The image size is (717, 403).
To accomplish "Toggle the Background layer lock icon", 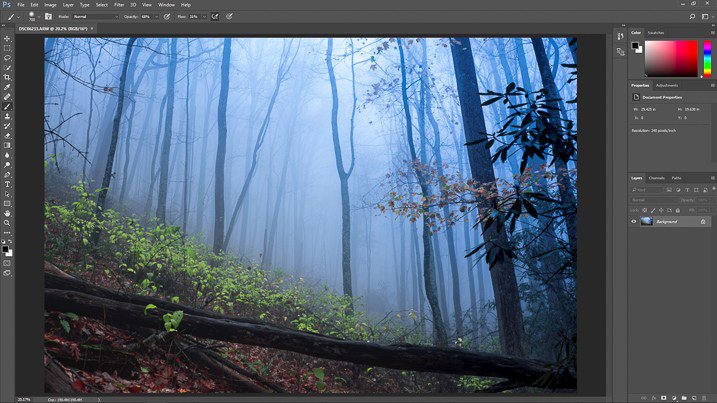I will [x=703, y=221].
